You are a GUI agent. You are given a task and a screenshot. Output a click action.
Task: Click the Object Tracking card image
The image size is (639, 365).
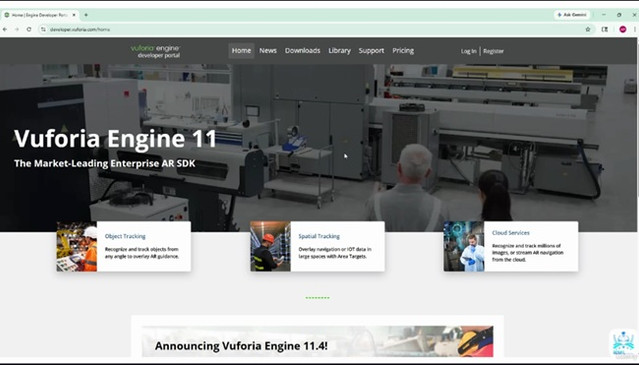point(77,246)
